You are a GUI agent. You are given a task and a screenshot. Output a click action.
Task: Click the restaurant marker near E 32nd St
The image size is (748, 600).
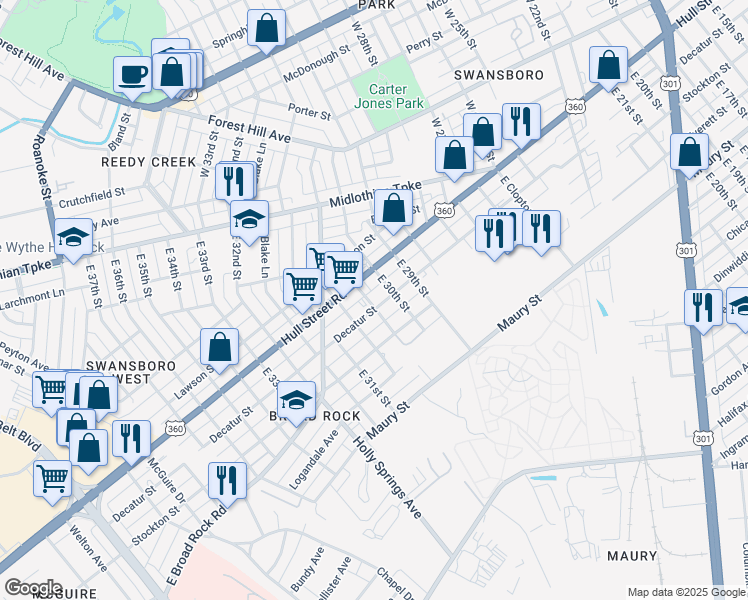point(230,182)
